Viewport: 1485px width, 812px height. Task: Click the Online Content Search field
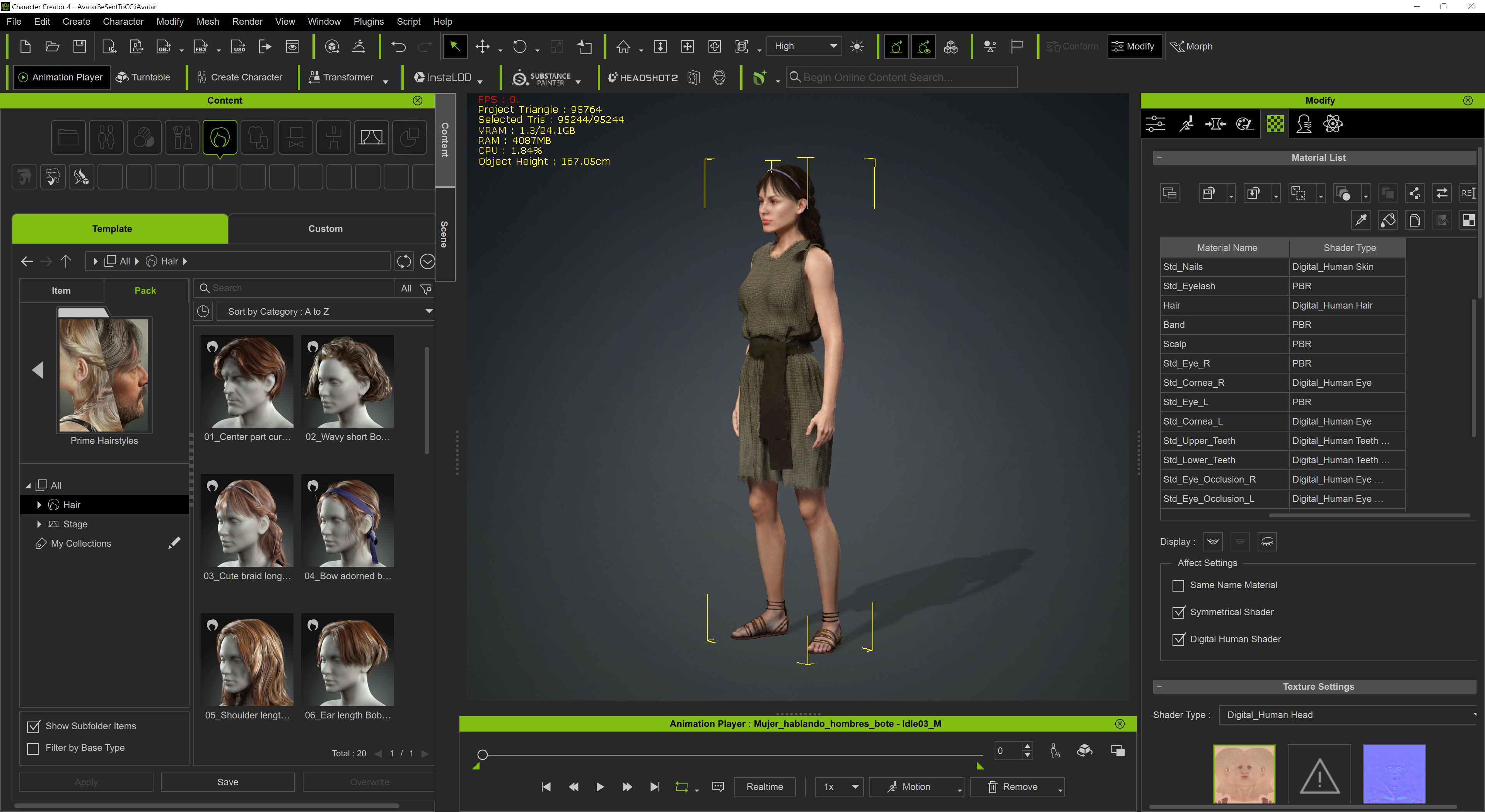click(x=901, y=77)
